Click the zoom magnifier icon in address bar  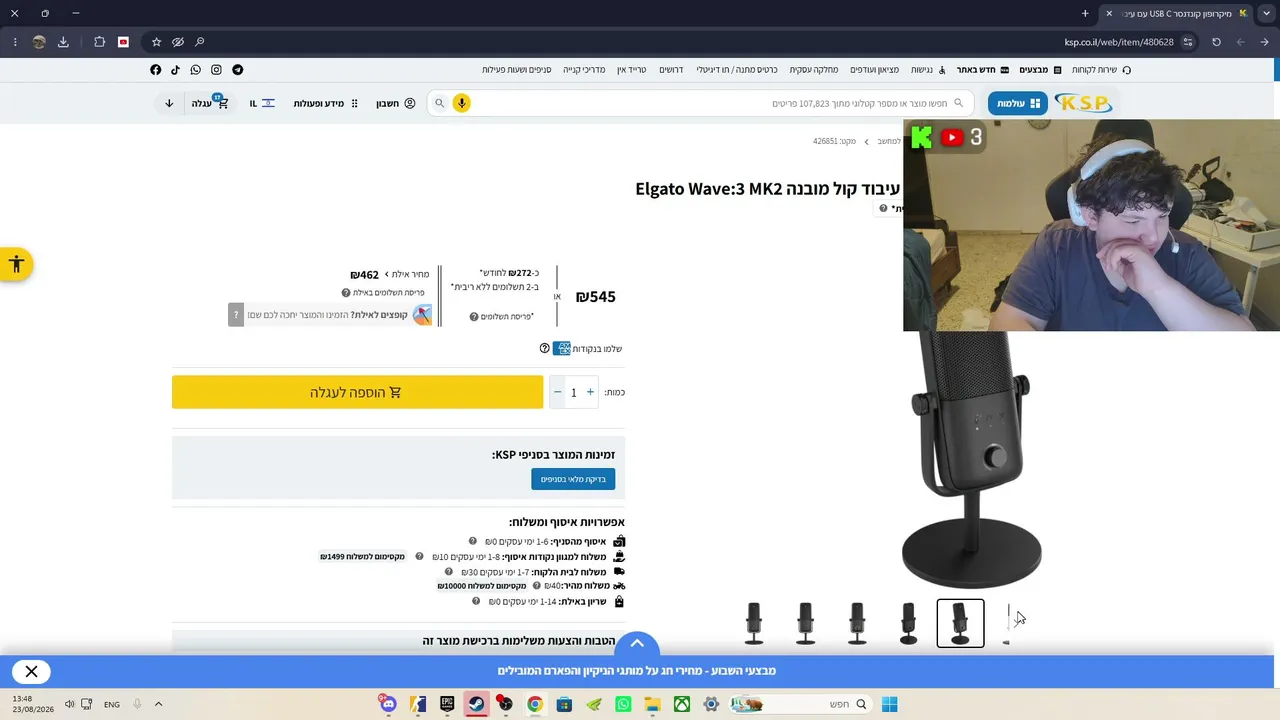pyautogui.click(x=200, y=42)
